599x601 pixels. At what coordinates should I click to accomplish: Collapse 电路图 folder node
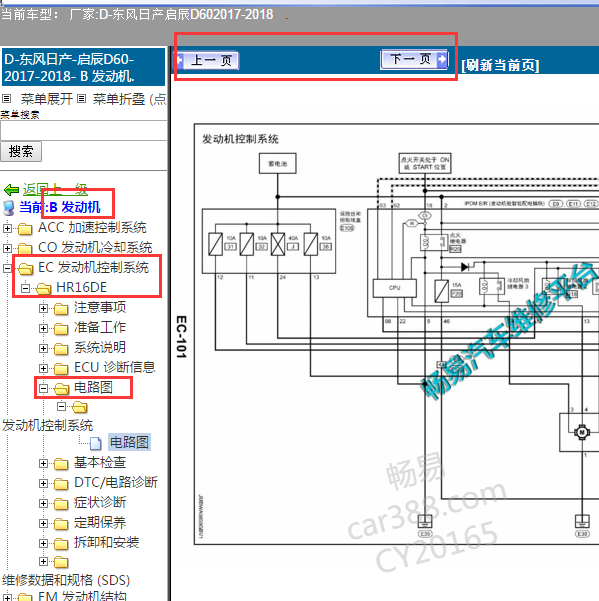pyautogui.click(x=43, y=388)
